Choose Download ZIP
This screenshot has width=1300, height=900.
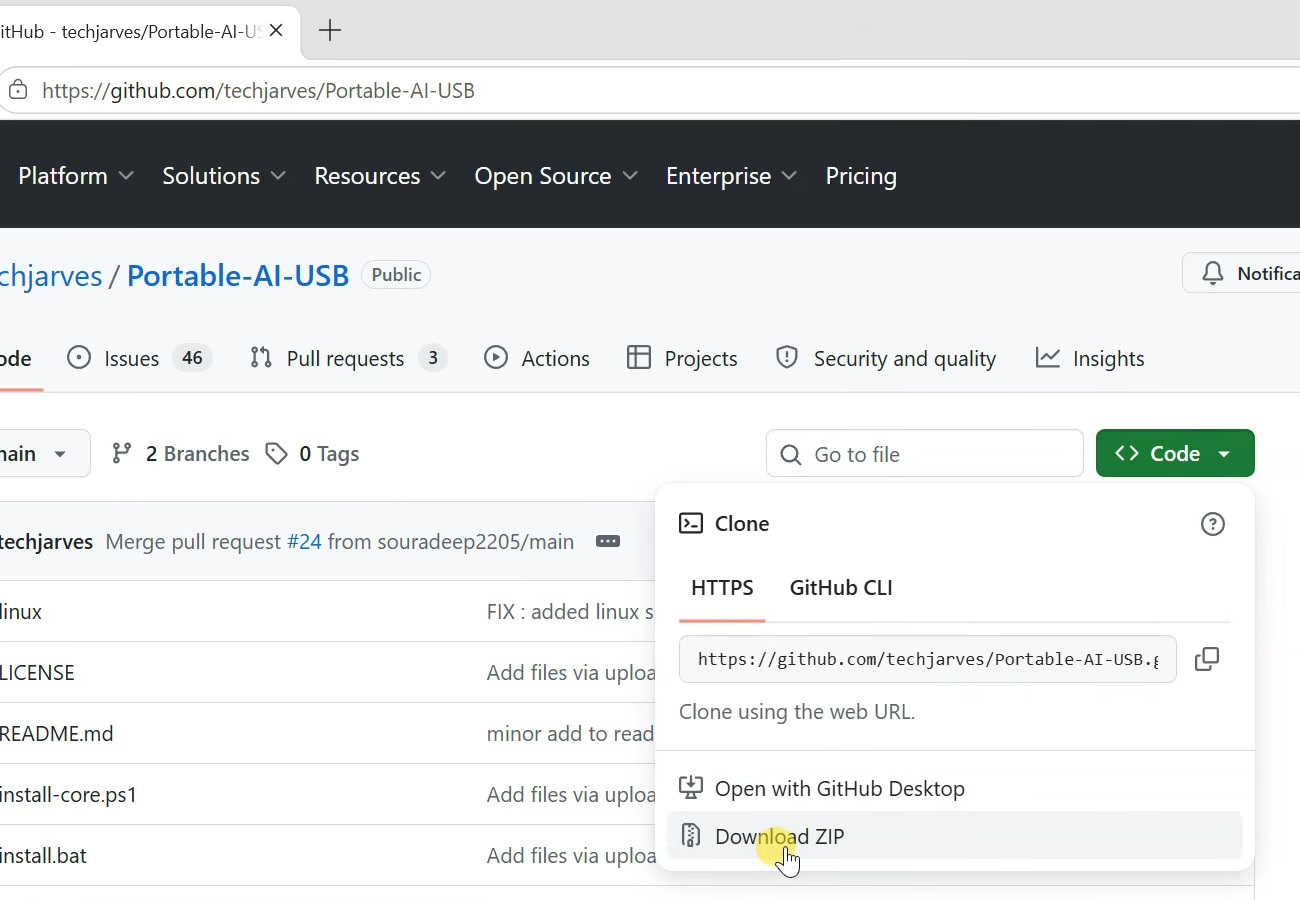pos(954,836)
